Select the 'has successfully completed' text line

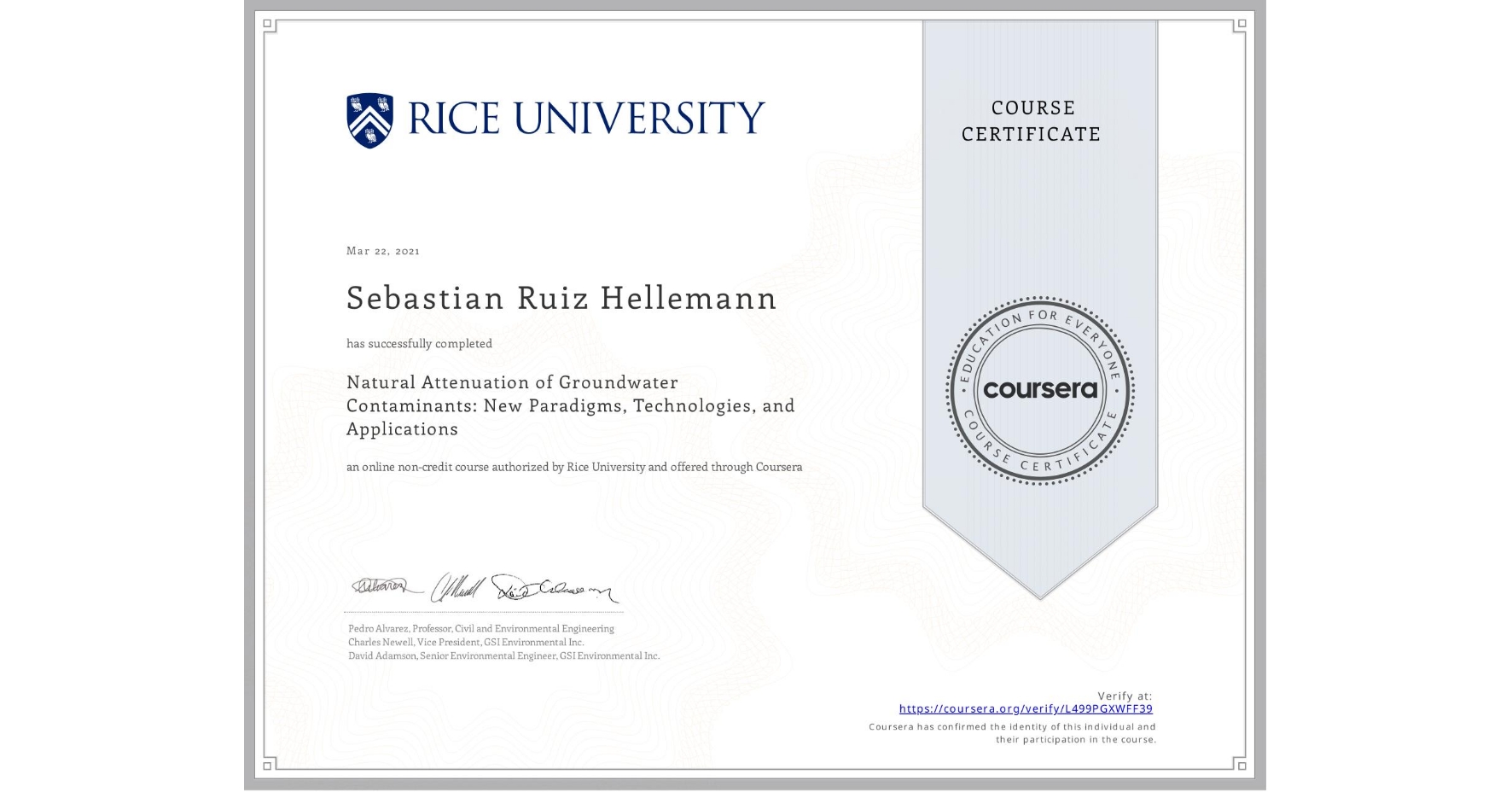419,343
